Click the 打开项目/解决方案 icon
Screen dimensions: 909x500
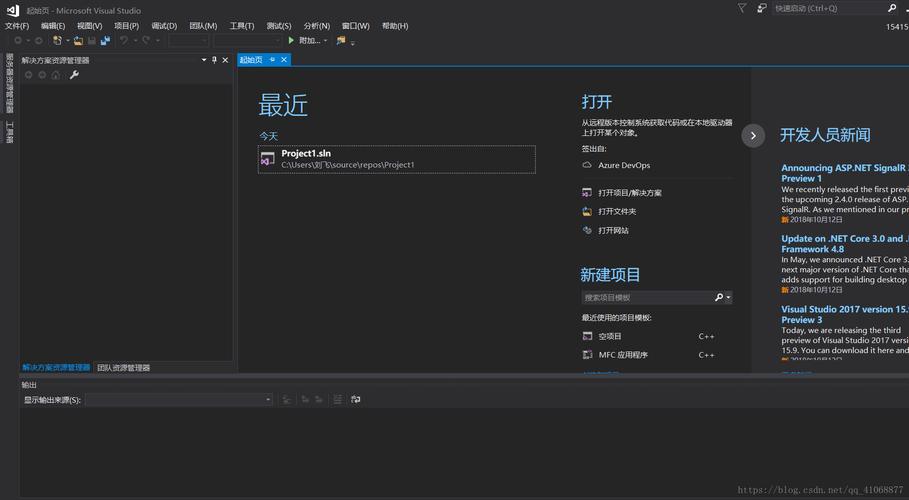pos(587,193)
